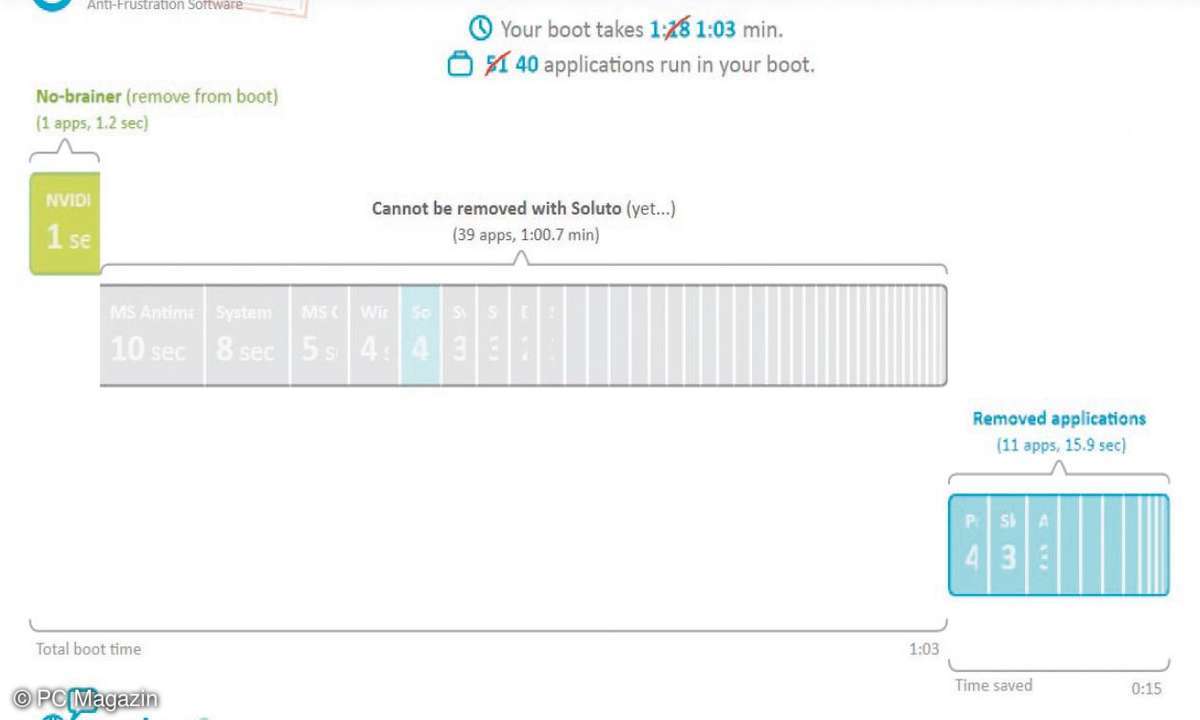Click the first removed app tile showing 4

[x=969, y=544]
